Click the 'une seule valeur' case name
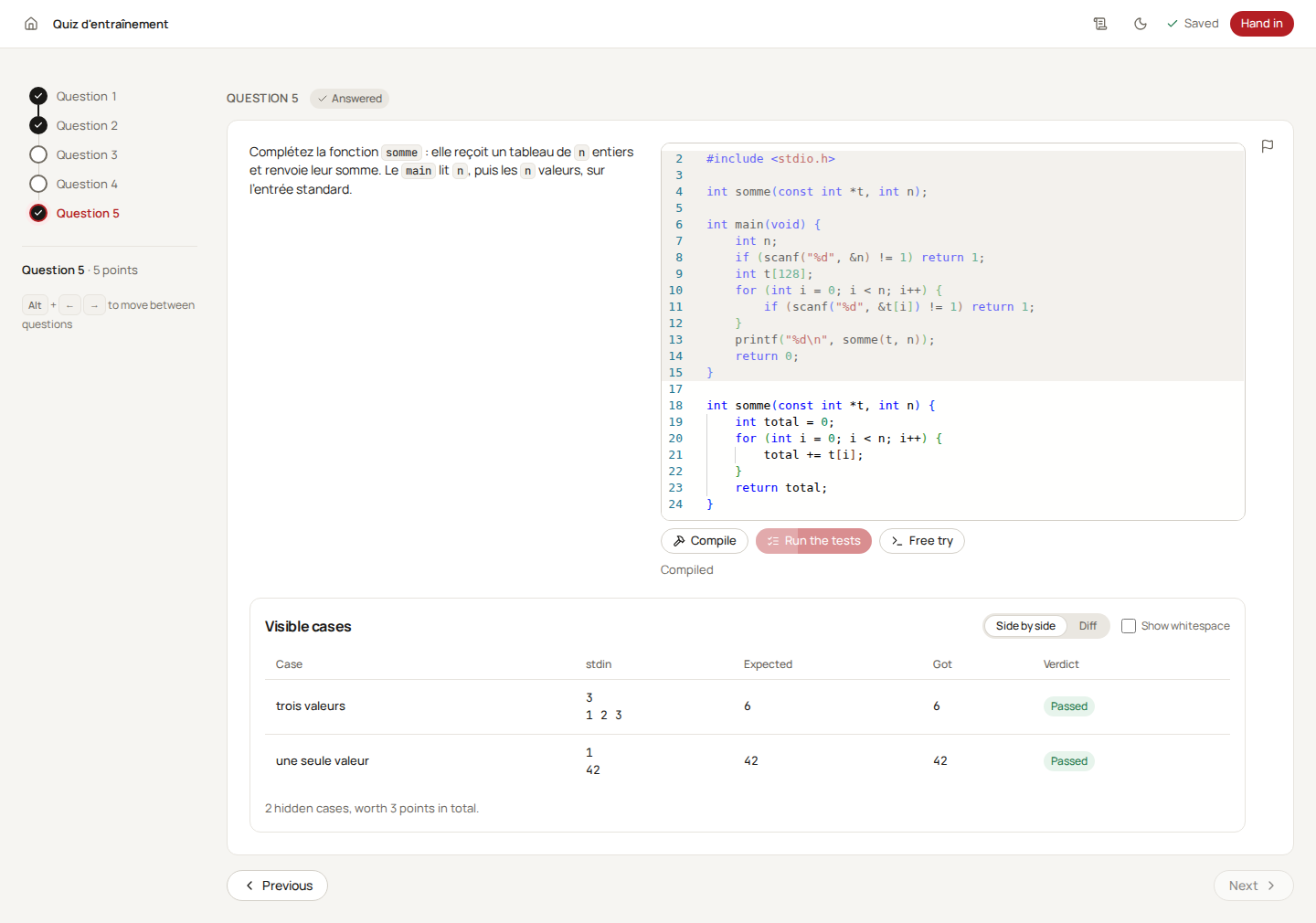Screen dimensions: 1316x923 coord(323,761)
